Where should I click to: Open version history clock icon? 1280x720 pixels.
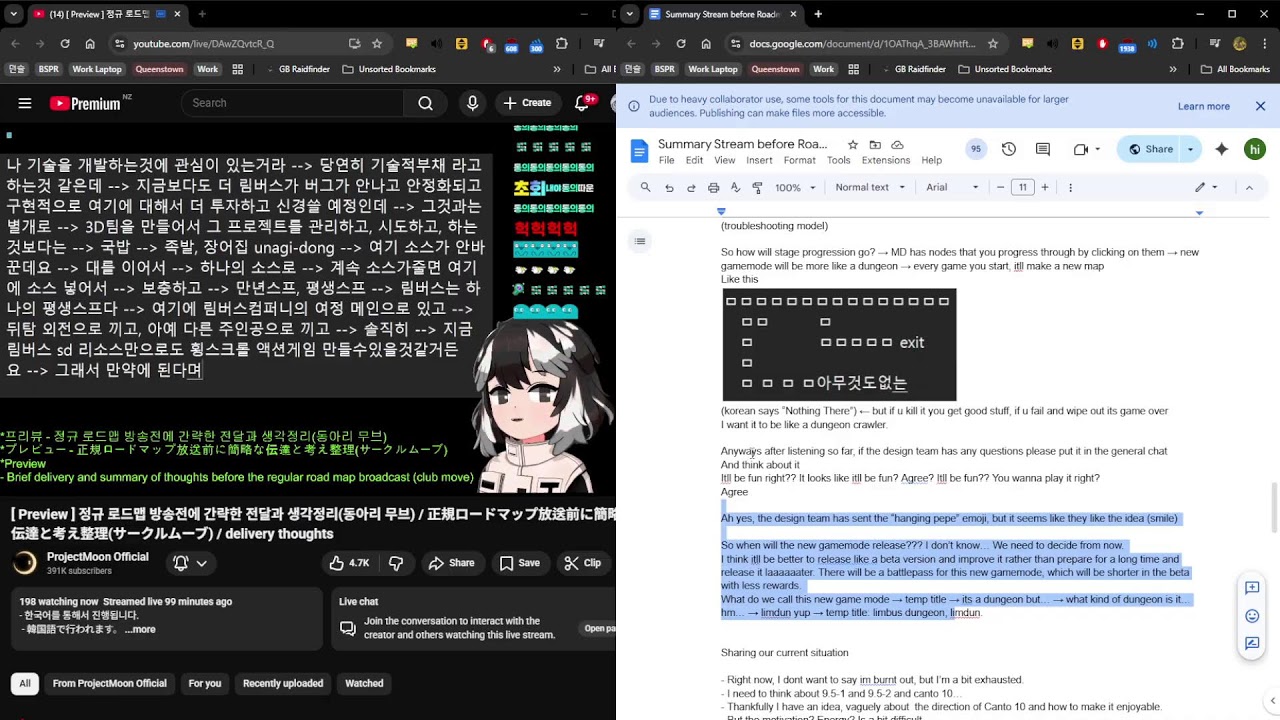coord(1009,149)
